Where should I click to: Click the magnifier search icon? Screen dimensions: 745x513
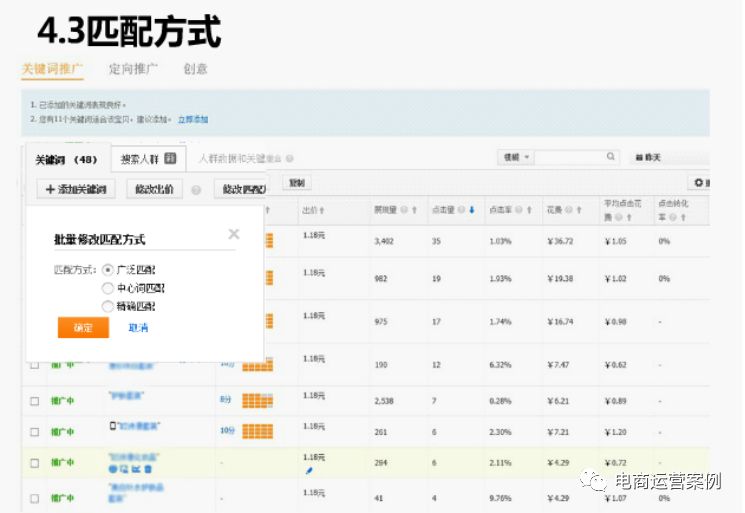point(611,156)
